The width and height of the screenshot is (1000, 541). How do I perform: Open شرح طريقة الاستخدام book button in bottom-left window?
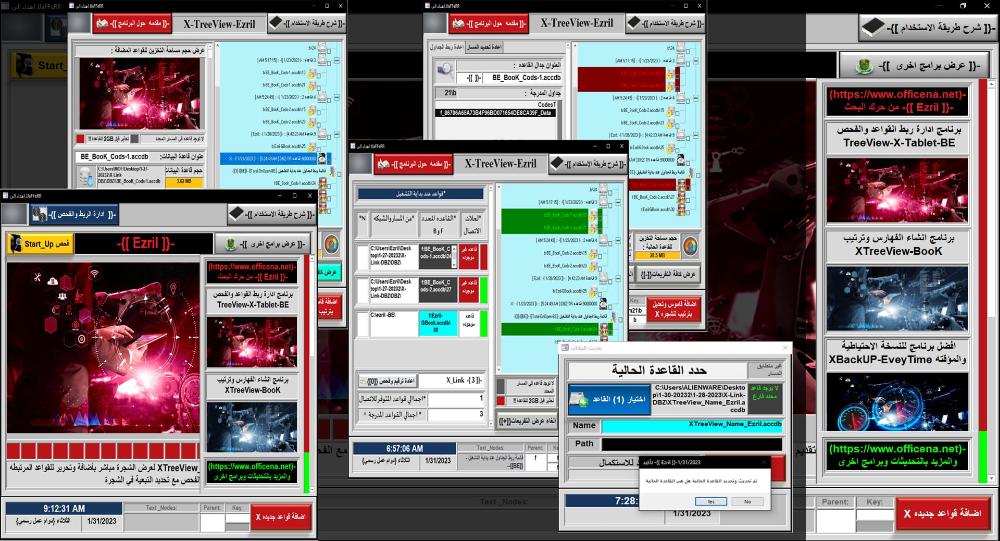point(272,214)
